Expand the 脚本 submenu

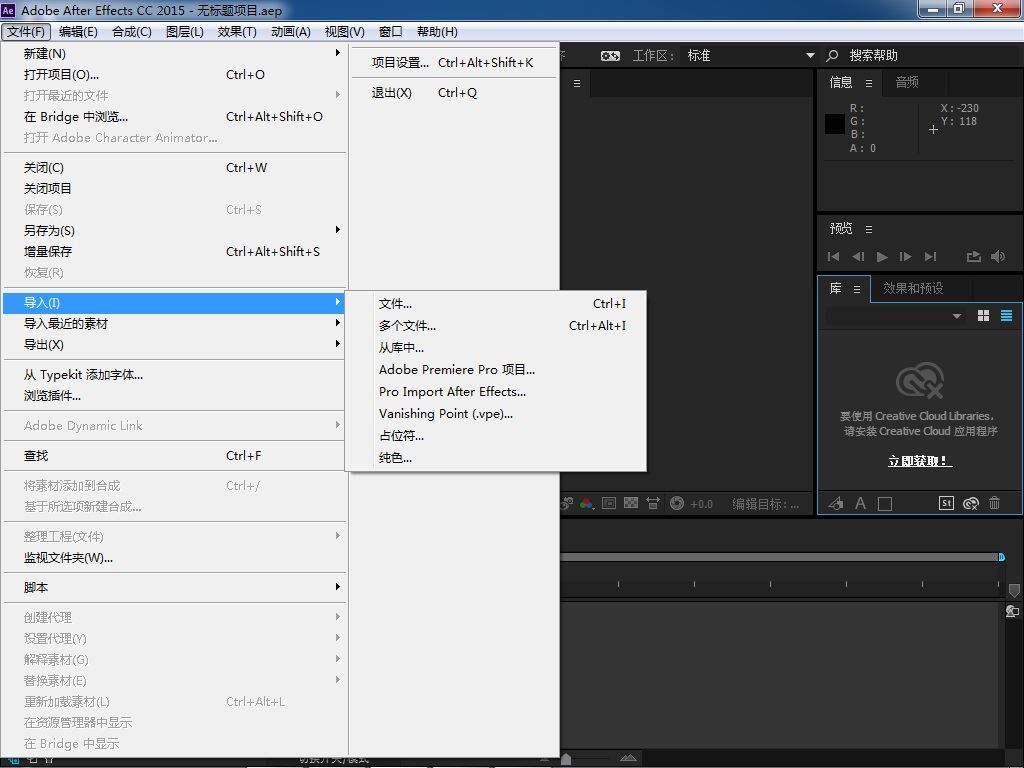[175, 587]
